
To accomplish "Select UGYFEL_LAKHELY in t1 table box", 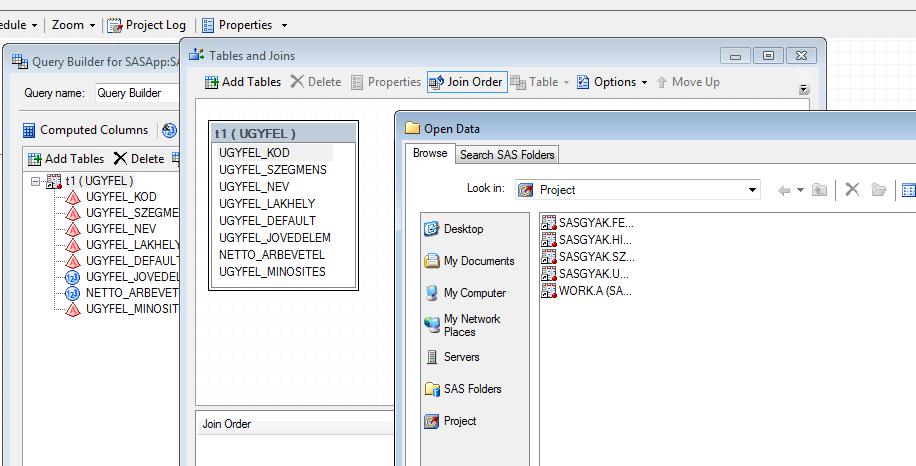I will 267,204.
